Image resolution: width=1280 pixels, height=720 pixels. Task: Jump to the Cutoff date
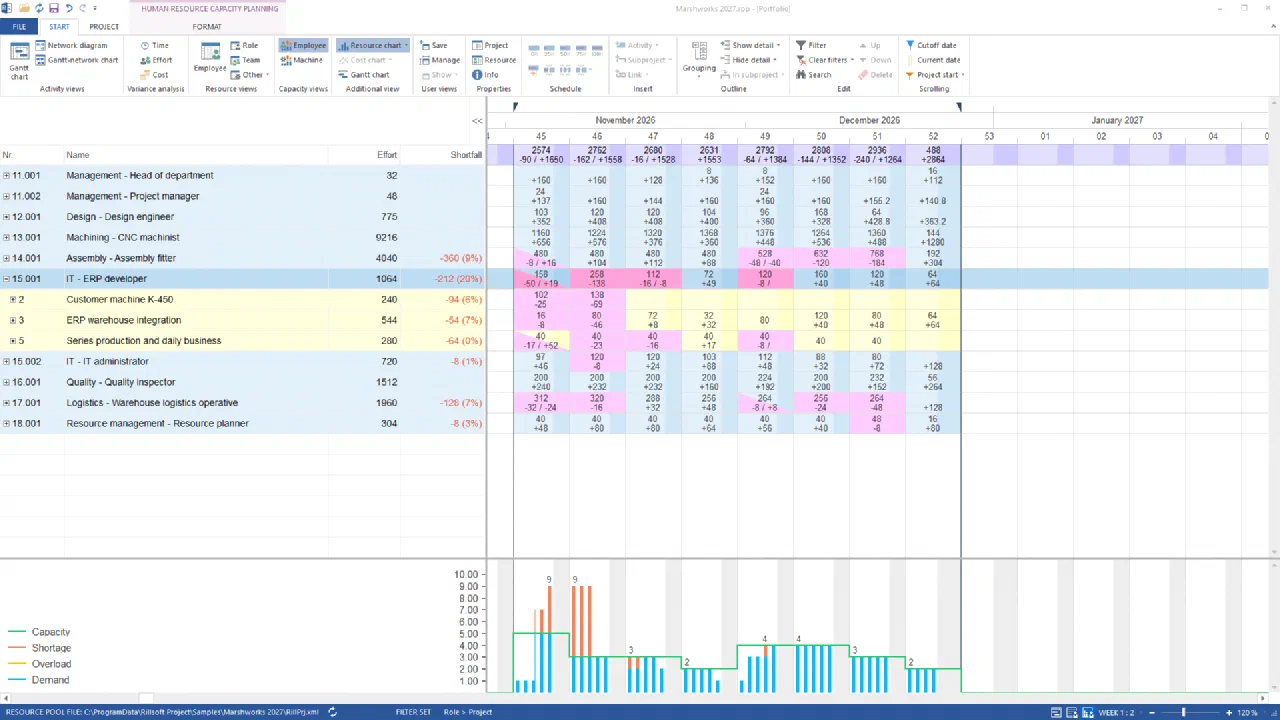pos(931,45)
